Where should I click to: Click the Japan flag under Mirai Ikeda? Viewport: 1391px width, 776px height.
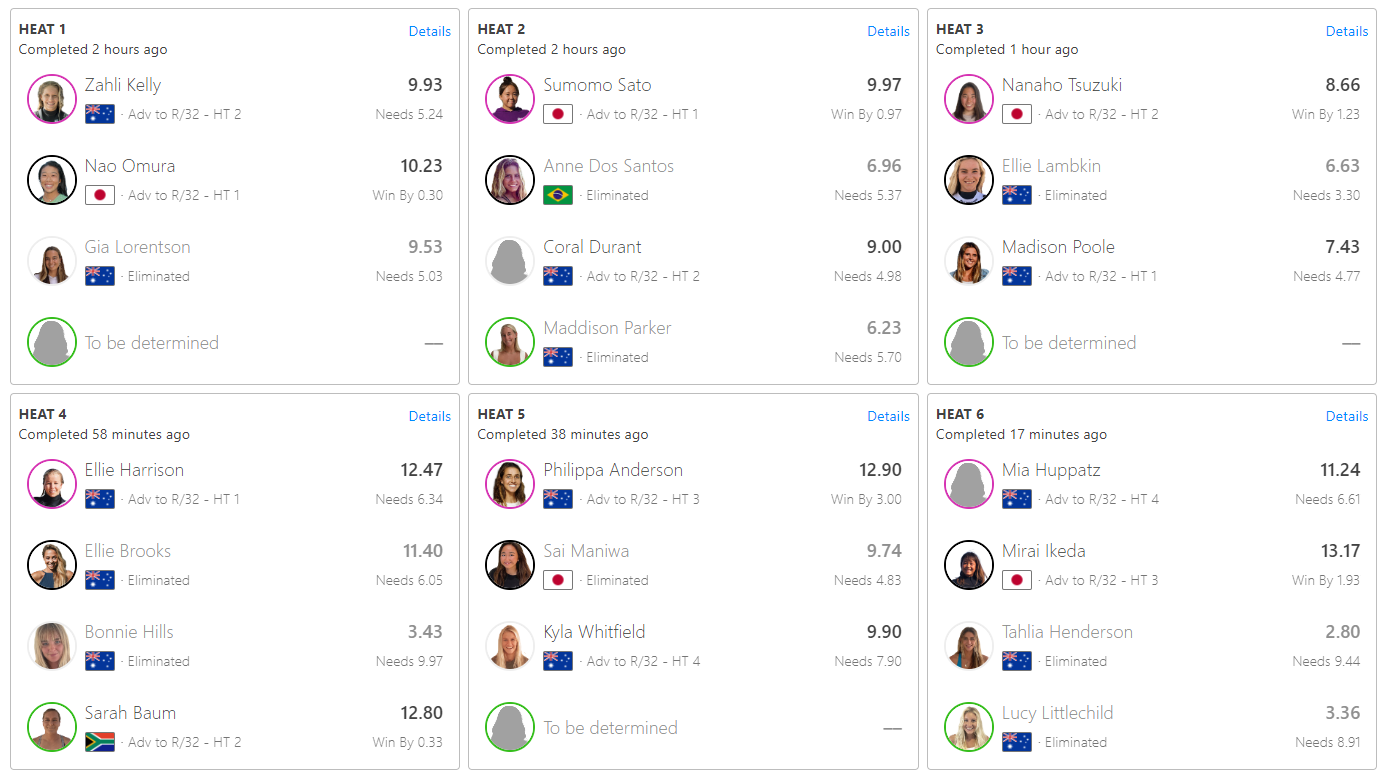1017,580
